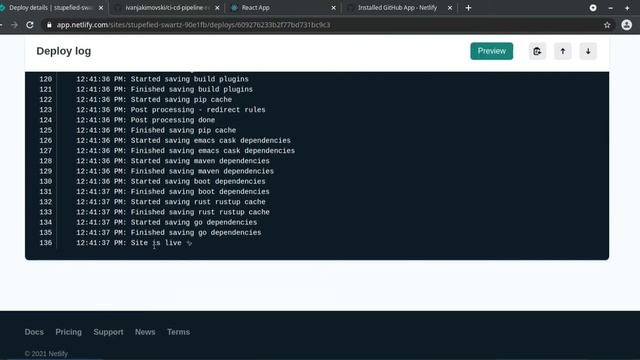Select line 126 Started saving emacs cask dependencies
The image size is (640, 360).
(183, 140)
